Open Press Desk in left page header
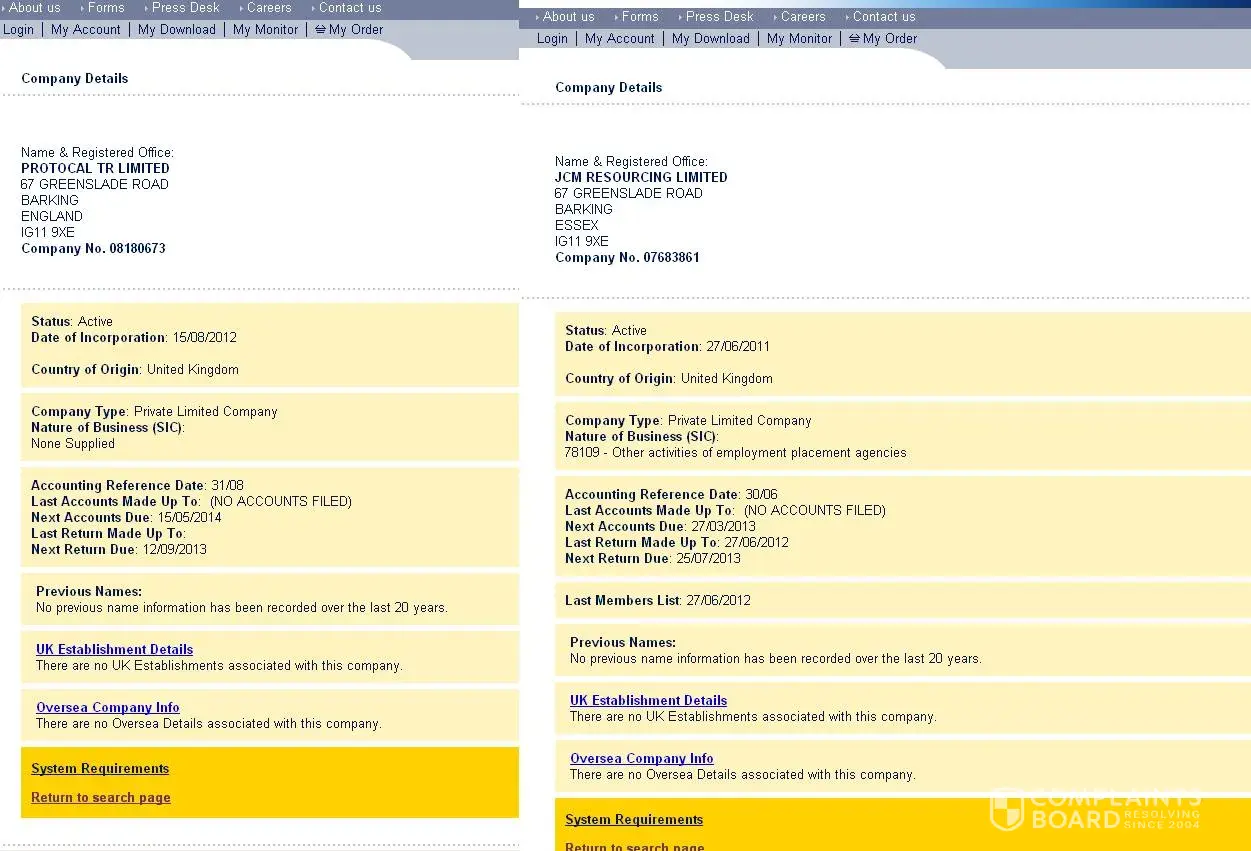 [185, 7]
